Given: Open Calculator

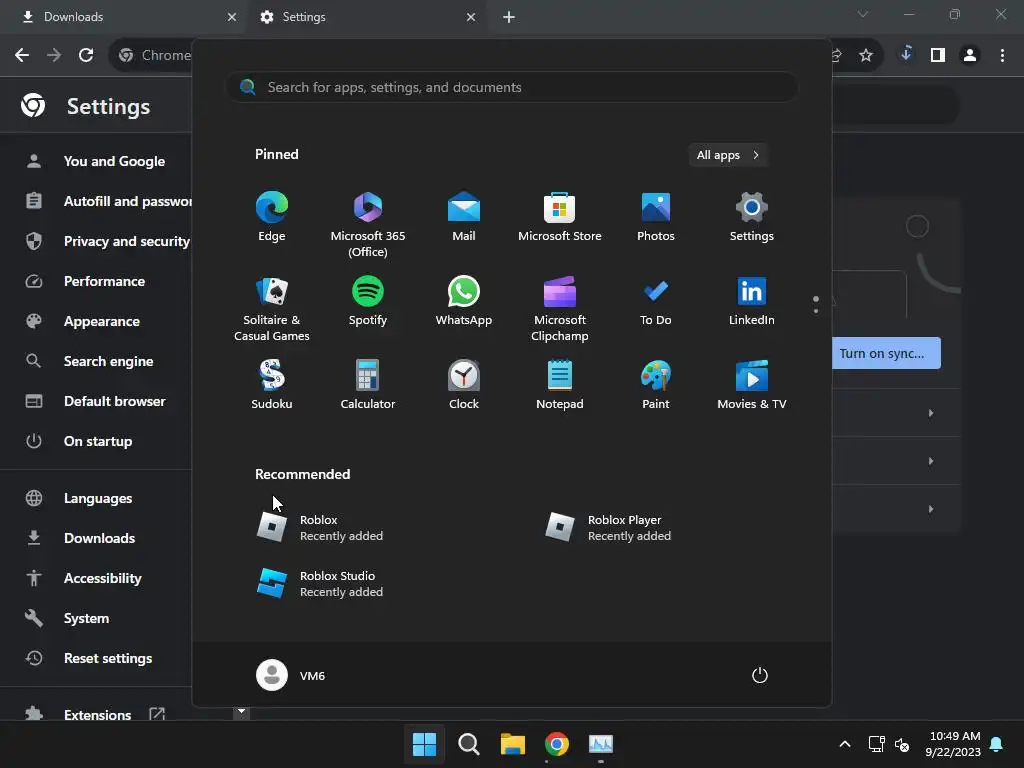Looking at the screenshot, I should (x=368, y=385).
